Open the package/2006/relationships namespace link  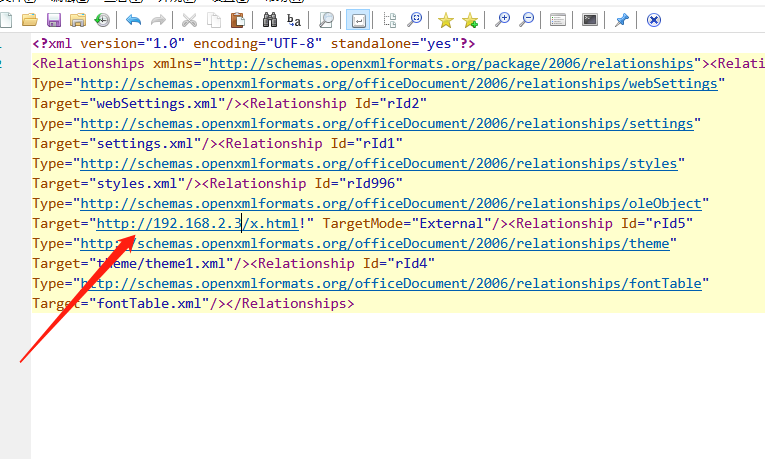[451, 63]
